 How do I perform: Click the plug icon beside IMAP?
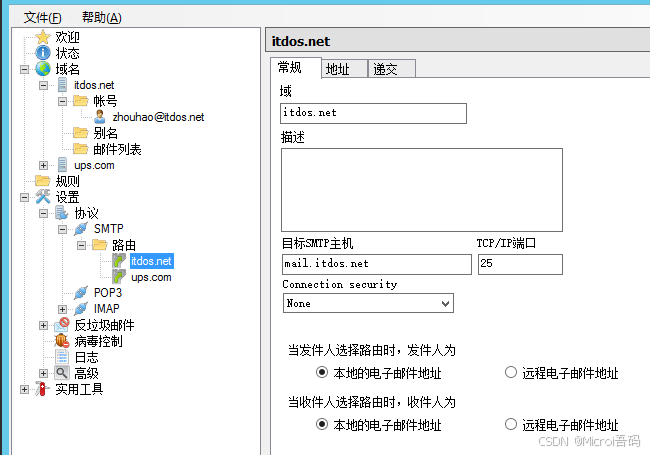81,309
